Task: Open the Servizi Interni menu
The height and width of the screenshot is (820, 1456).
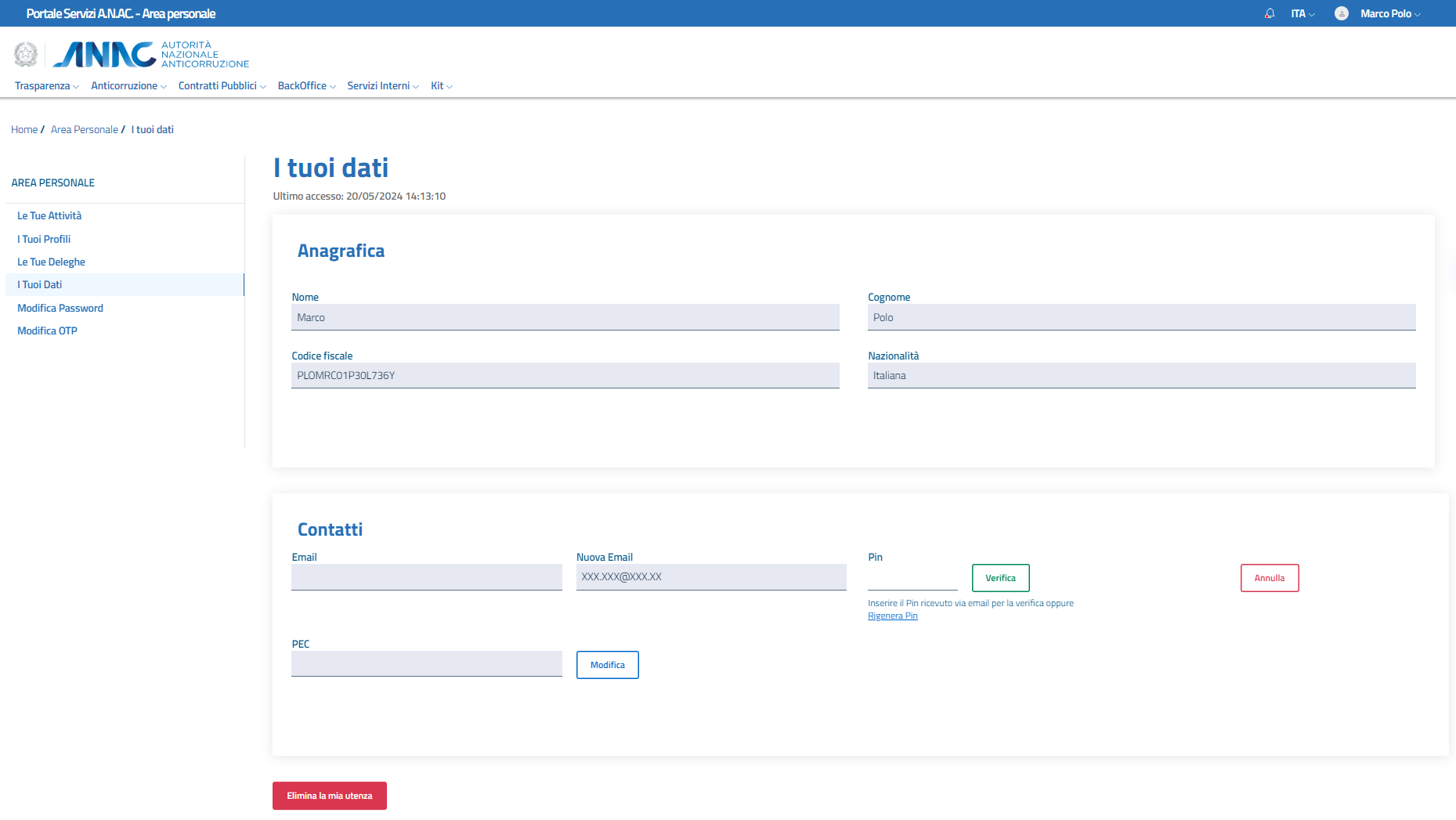Action: 382,86
